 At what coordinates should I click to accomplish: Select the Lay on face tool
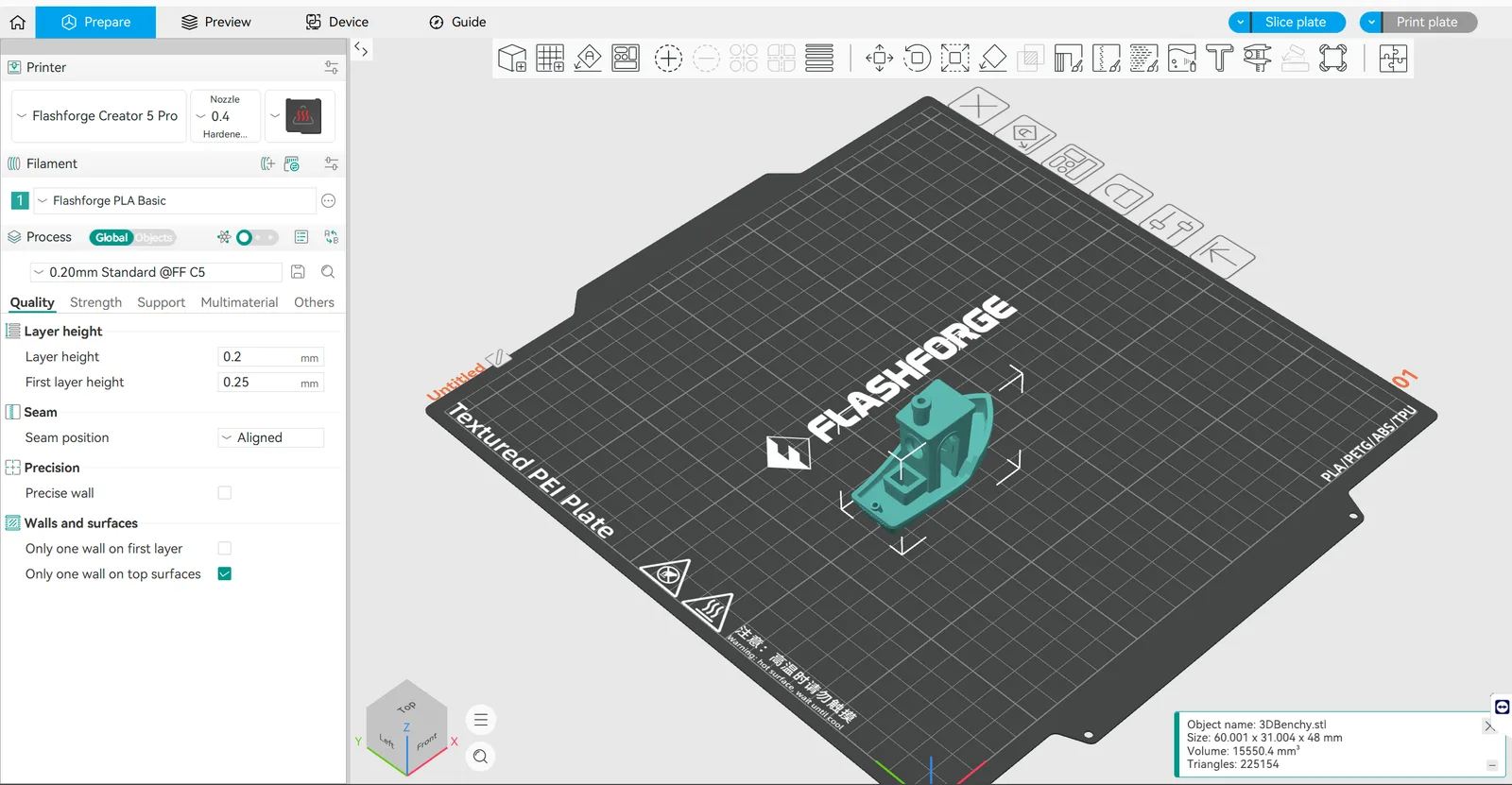(x=992, y=59)
